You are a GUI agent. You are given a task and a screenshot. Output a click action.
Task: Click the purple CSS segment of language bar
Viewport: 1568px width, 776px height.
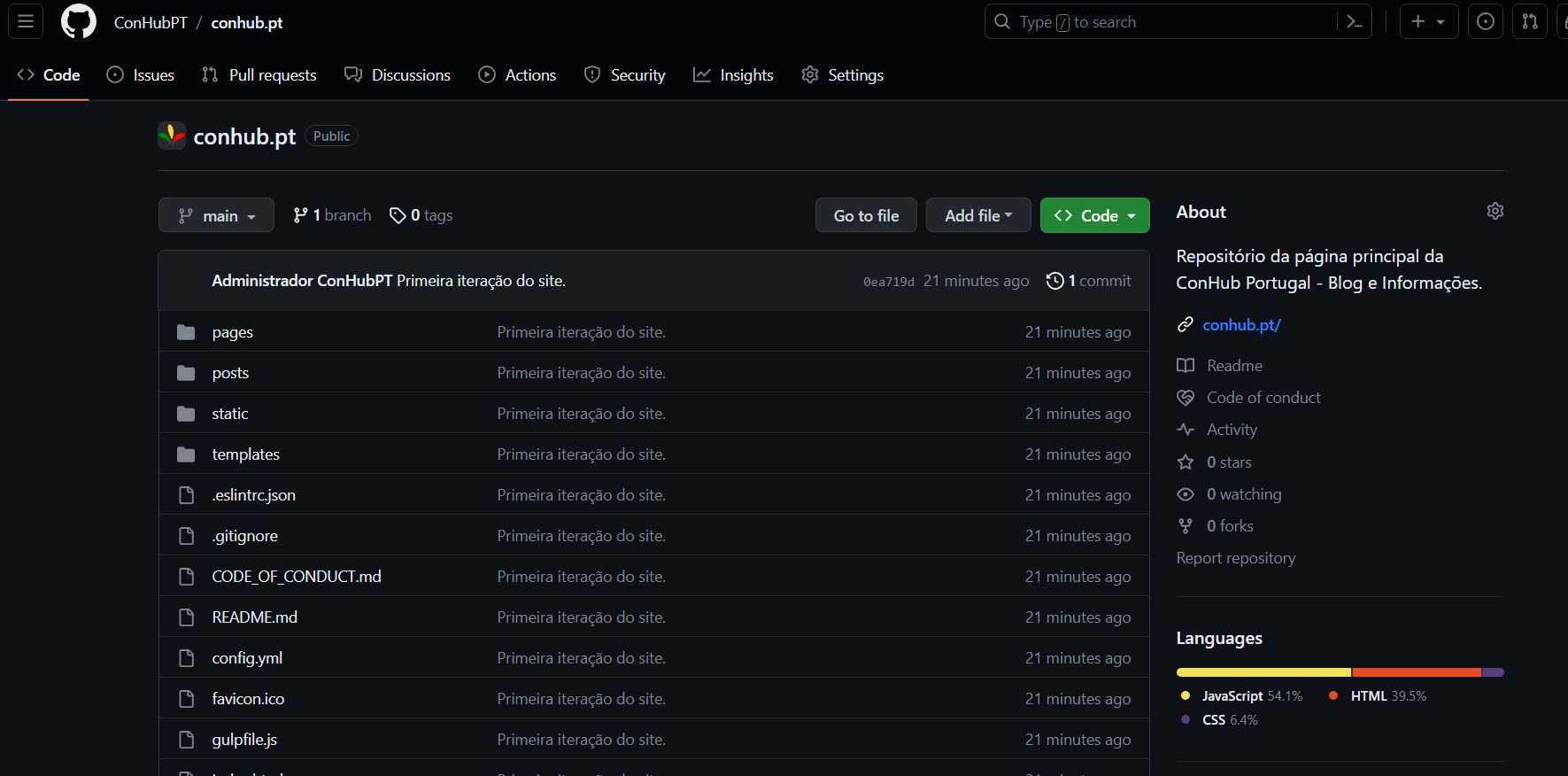point(1493,672)
